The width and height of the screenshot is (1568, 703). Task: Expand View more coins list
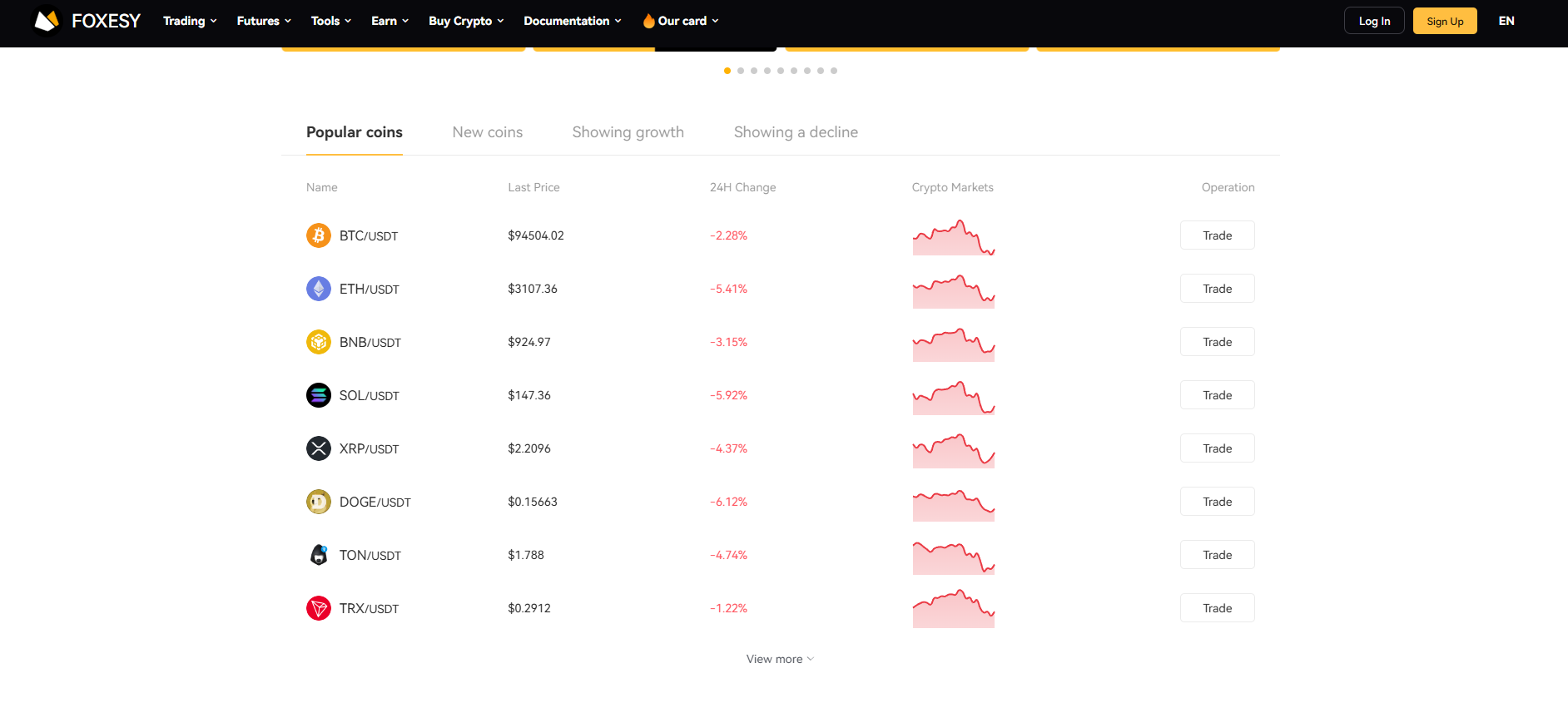tap(780, 659)
